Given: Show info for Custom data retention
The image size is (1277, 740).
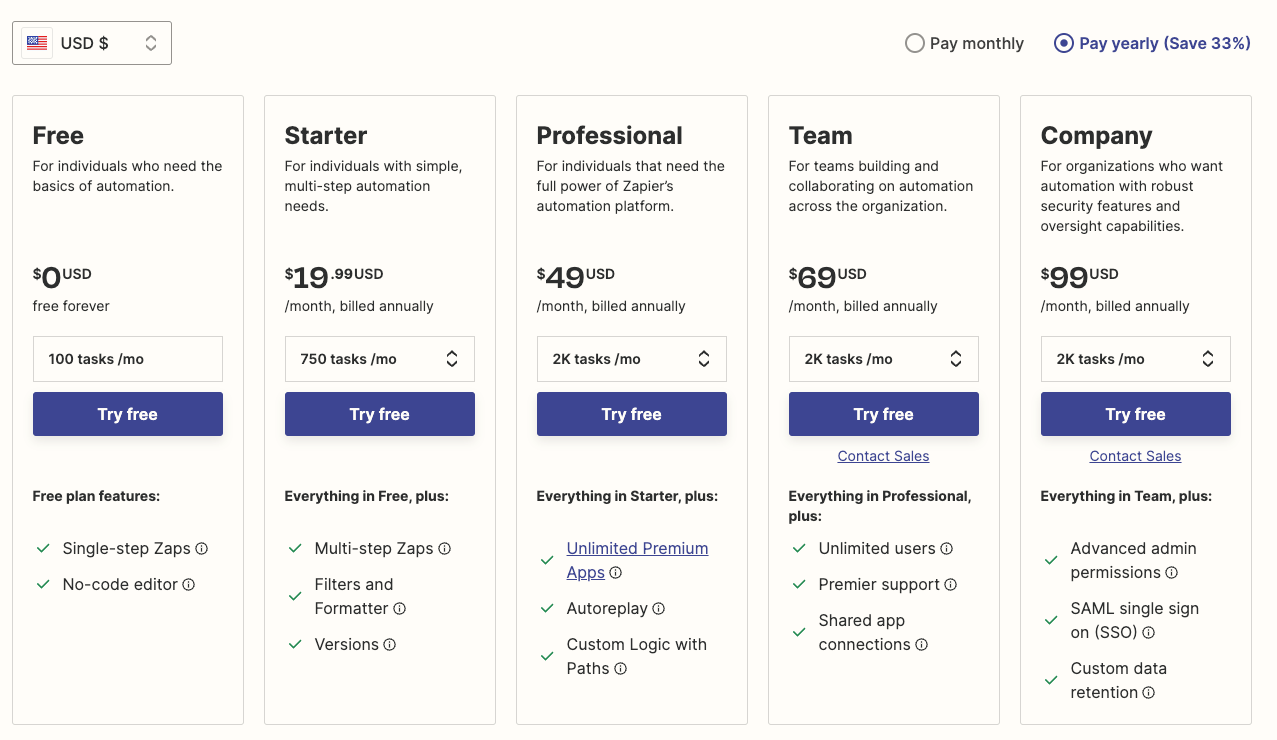Looking at the screenshot, I should click(1149, 693).
